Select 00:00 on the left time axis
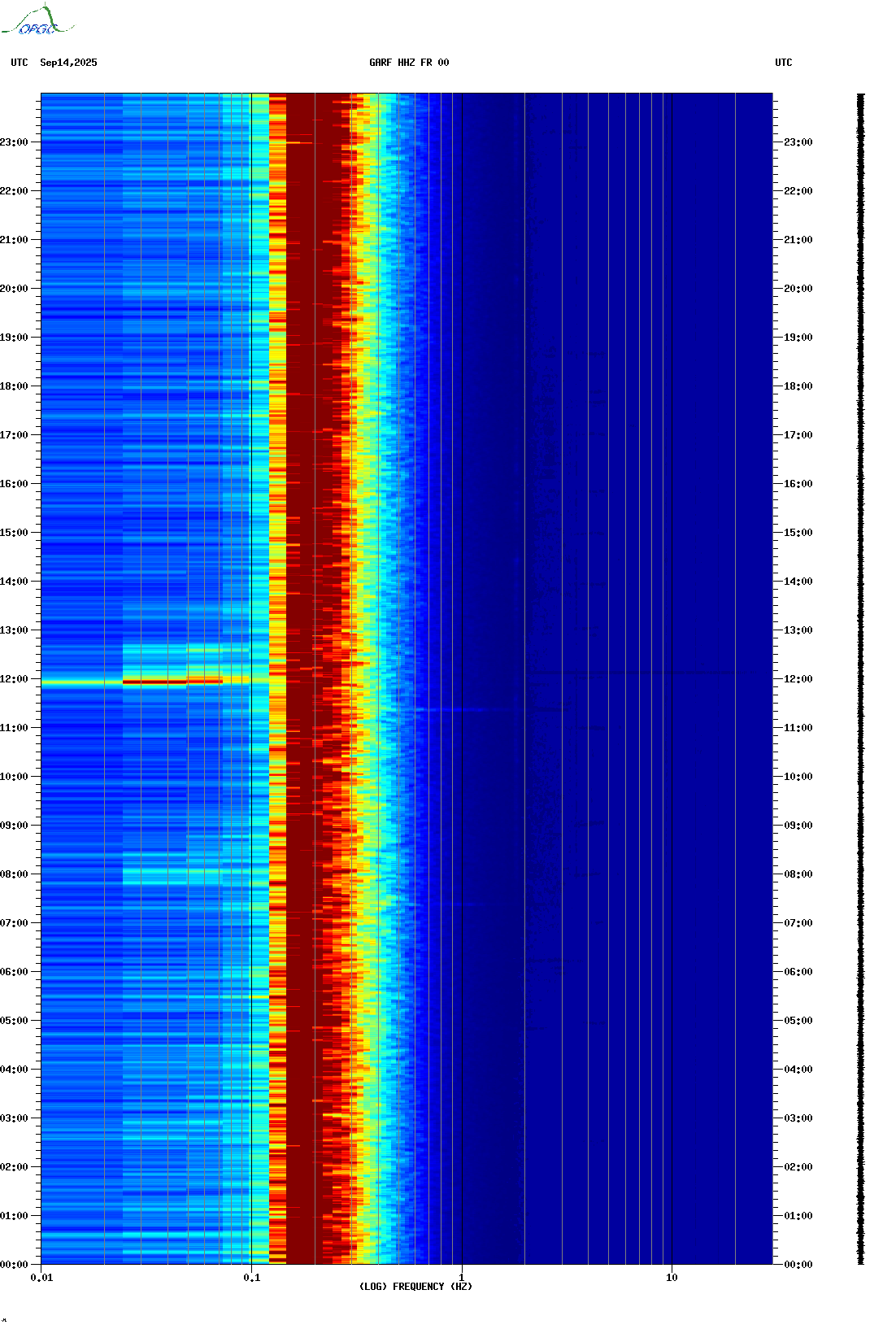The width and height of the screenshot is (896, 1329). pyautogui.click(x=14, y=1265)
